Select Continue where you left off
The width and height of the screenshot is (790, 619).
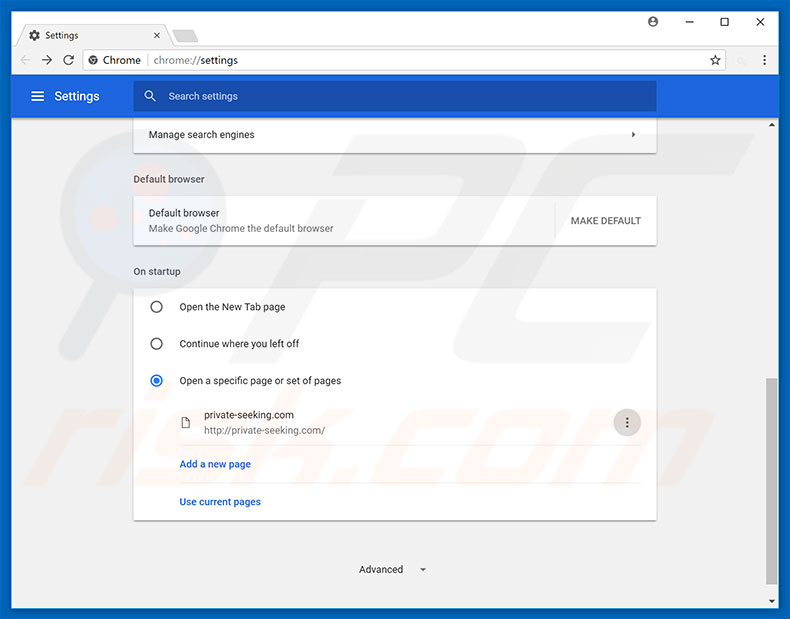pos(157,343)
